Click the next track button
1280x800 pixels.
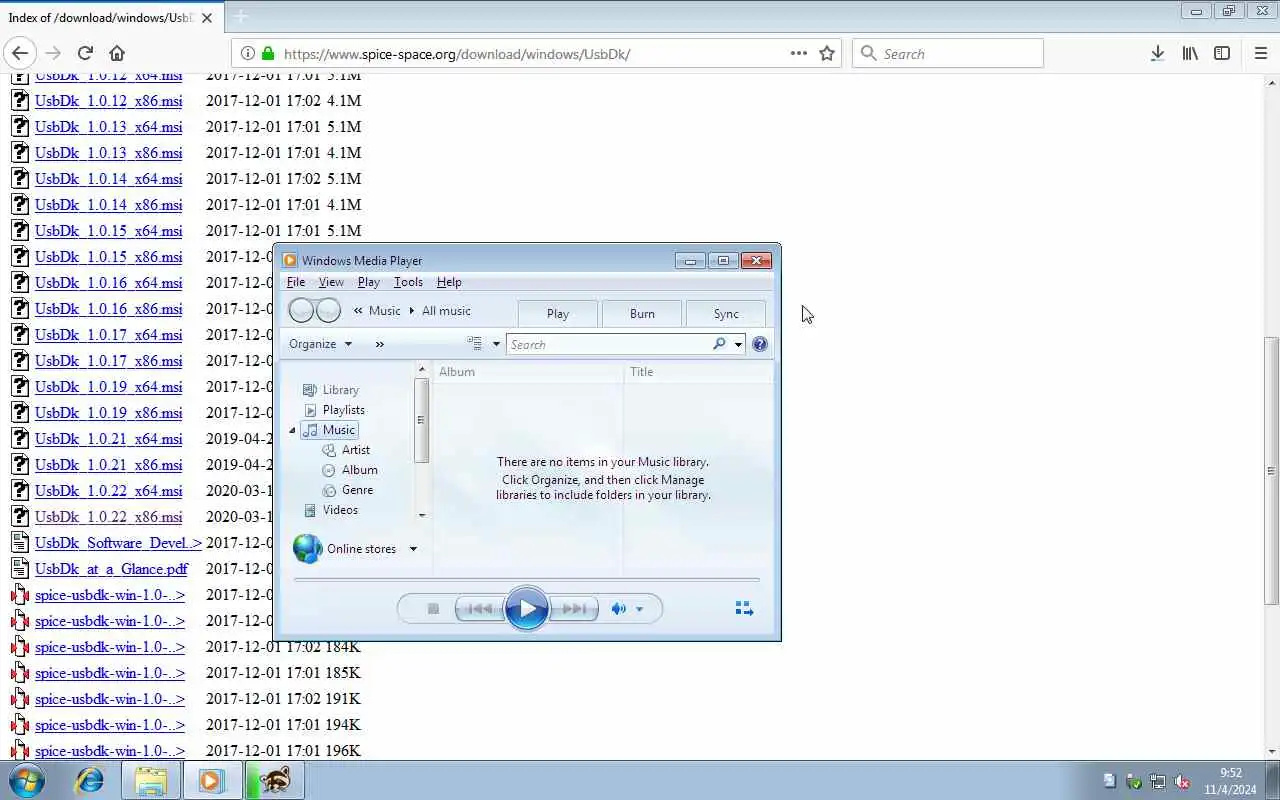(574, 609)
